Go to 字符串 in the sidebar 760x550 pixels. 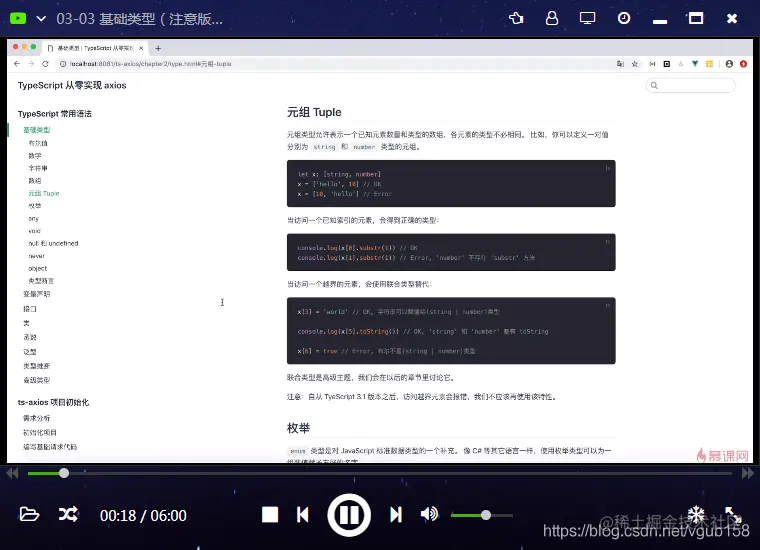tap(38, 168)
